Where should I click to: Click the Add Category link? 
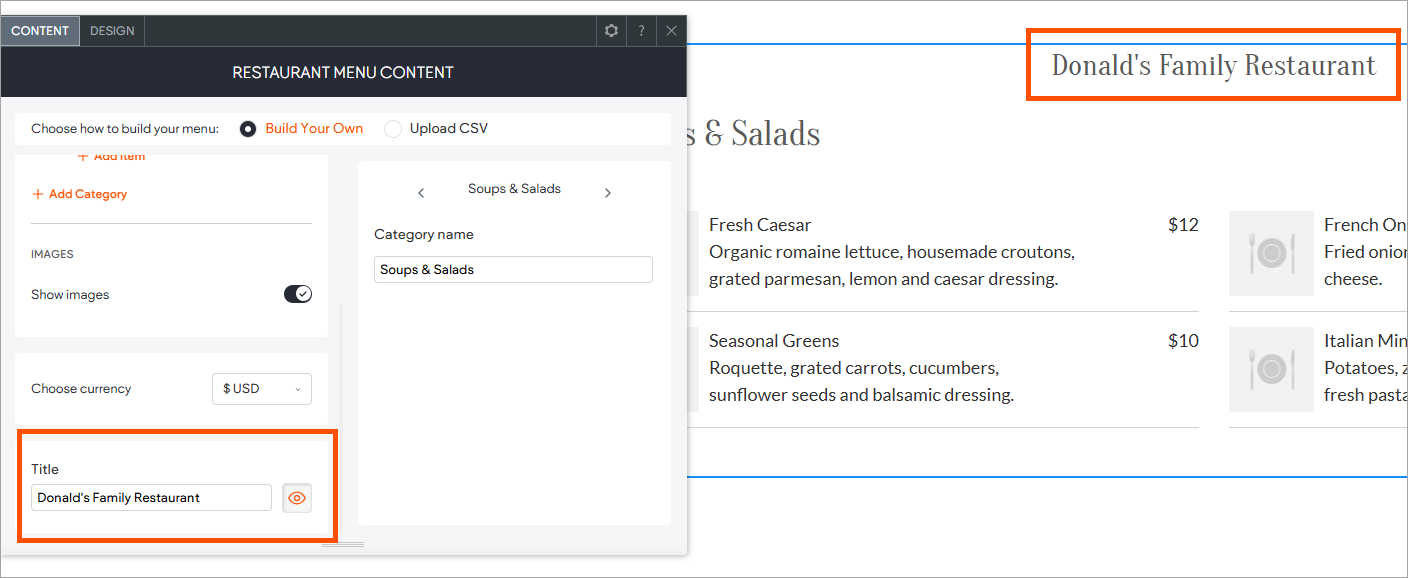click(x=88, y=194)
